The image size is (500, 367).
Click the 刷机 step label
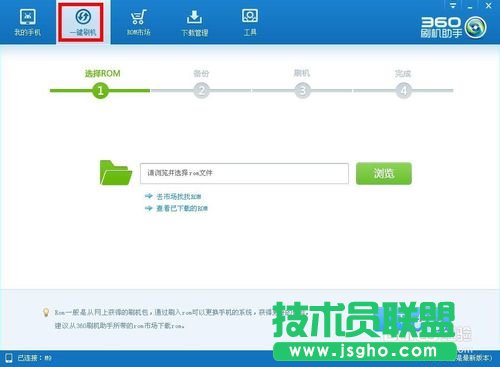(302, 73)
